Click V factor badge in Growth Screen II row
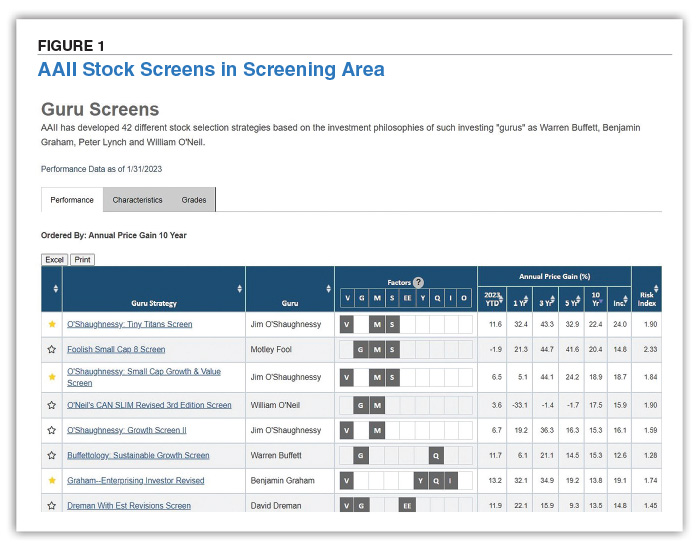 pos(346,430)
